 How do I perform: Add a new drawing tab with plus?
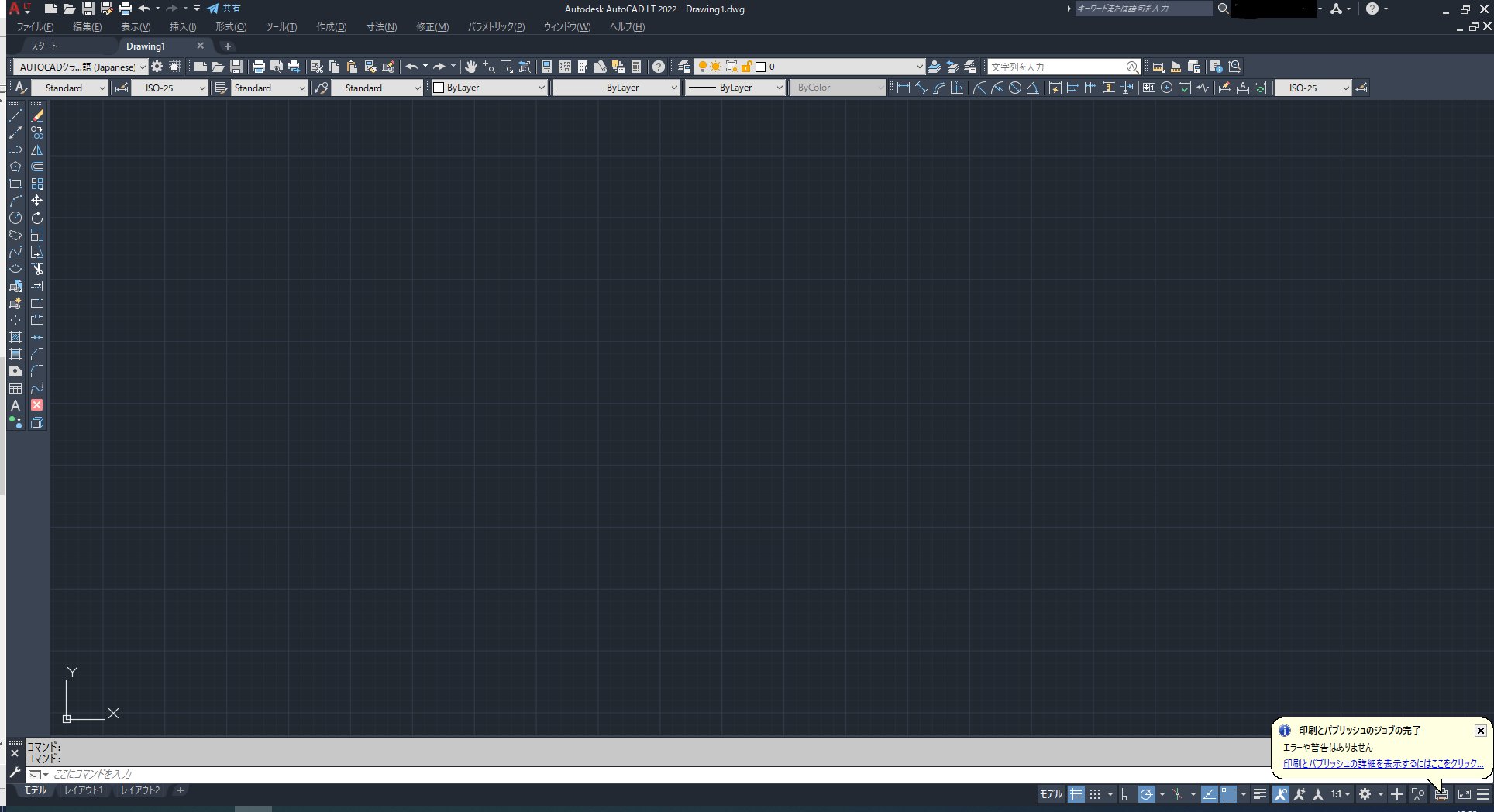(228, 46)
